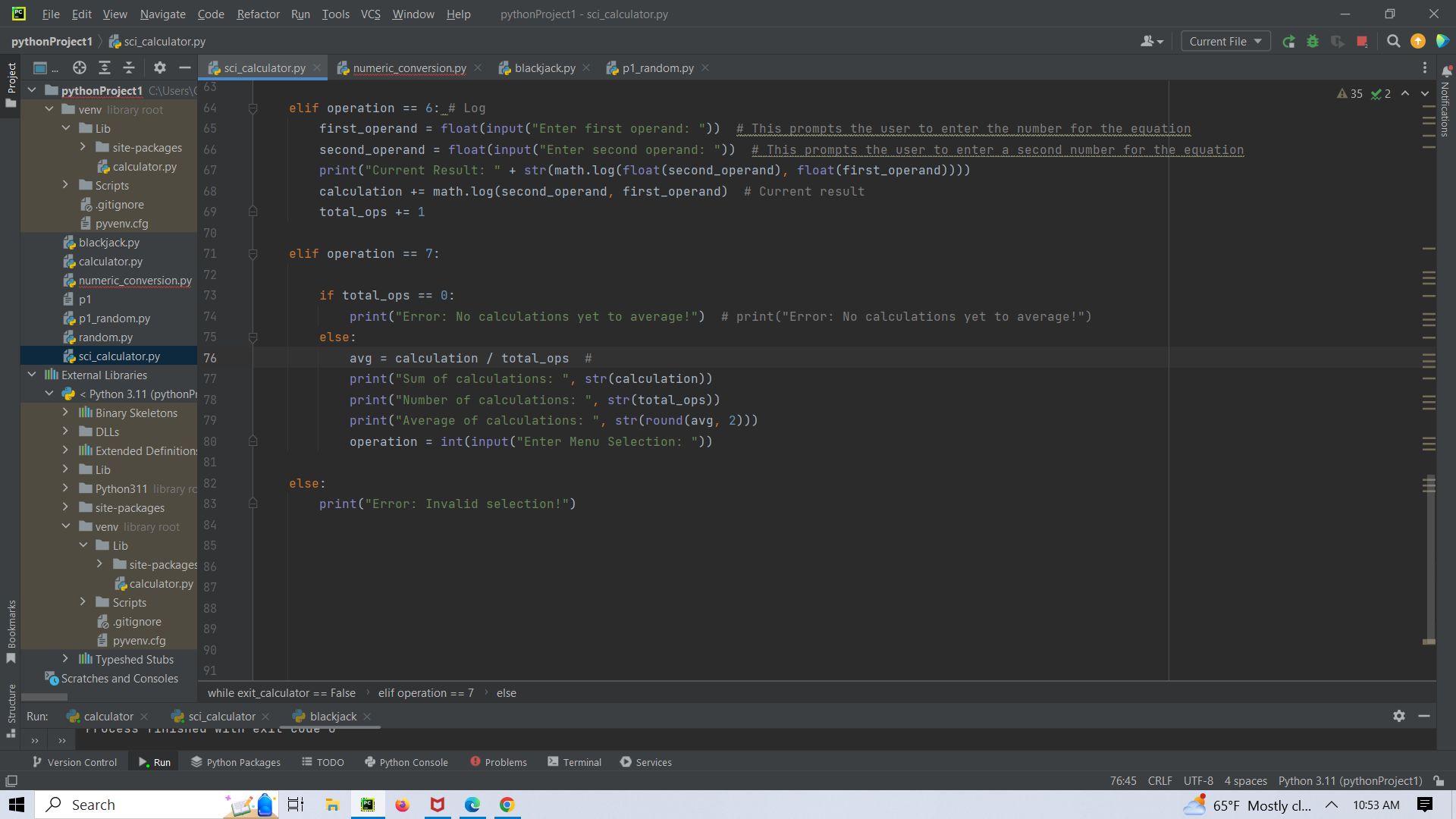This screenshot has width=1456, height=819.
Task: Select blackjack.py in Project tree
Action: click(x=108, y=242)
